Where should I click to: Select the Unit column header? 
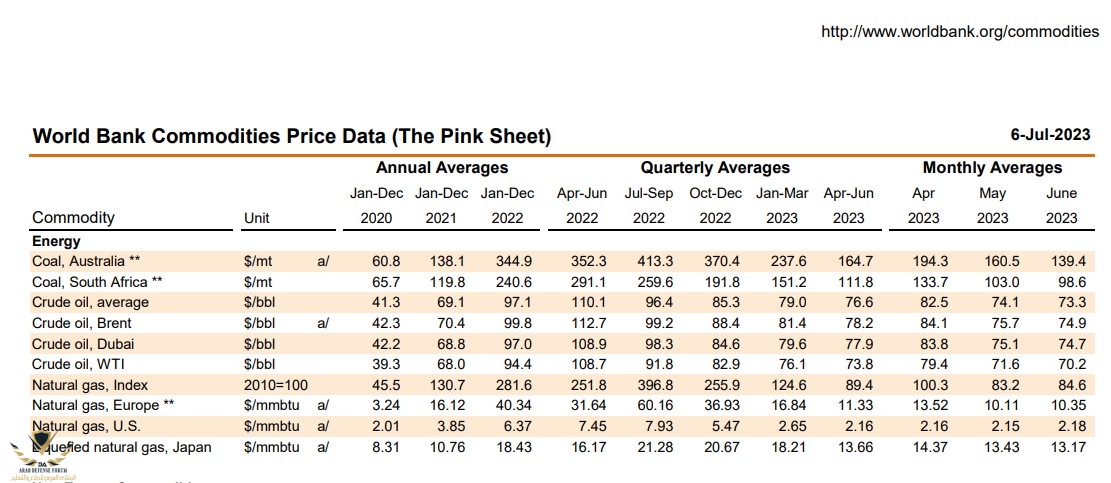(x=256, y=218)
